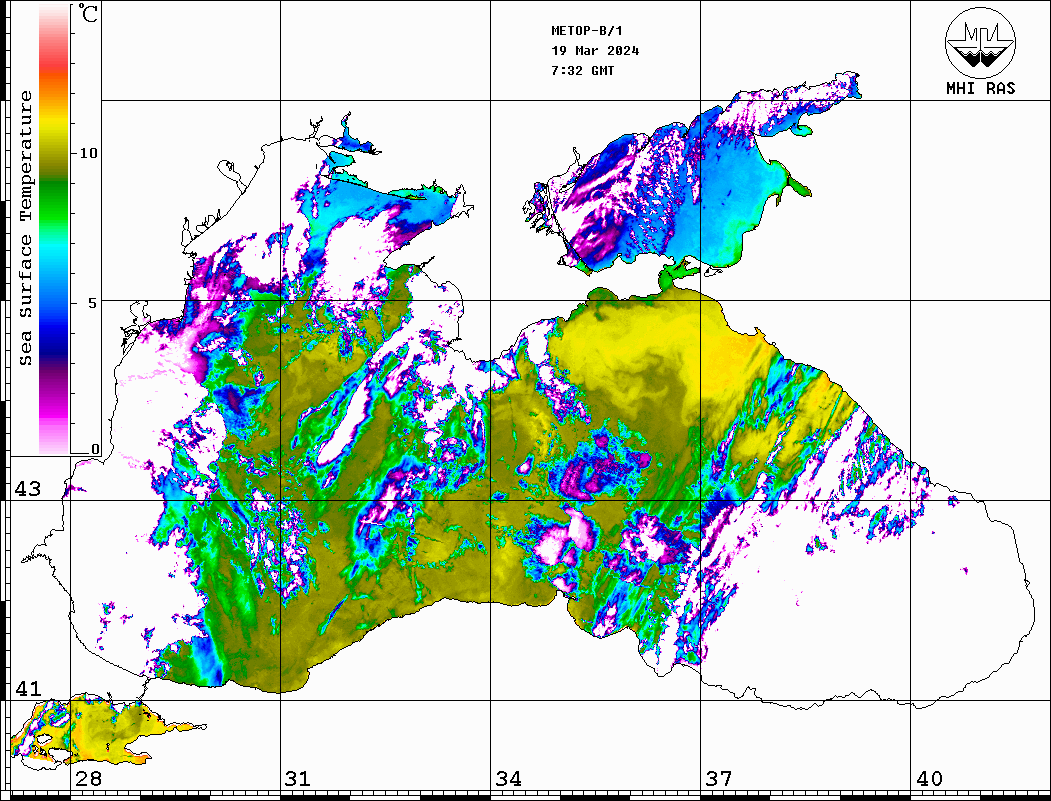This screenshot has height=801, width=1051.
Task: Click the 'MHI RAS' caption text
Action: point(980,88)
